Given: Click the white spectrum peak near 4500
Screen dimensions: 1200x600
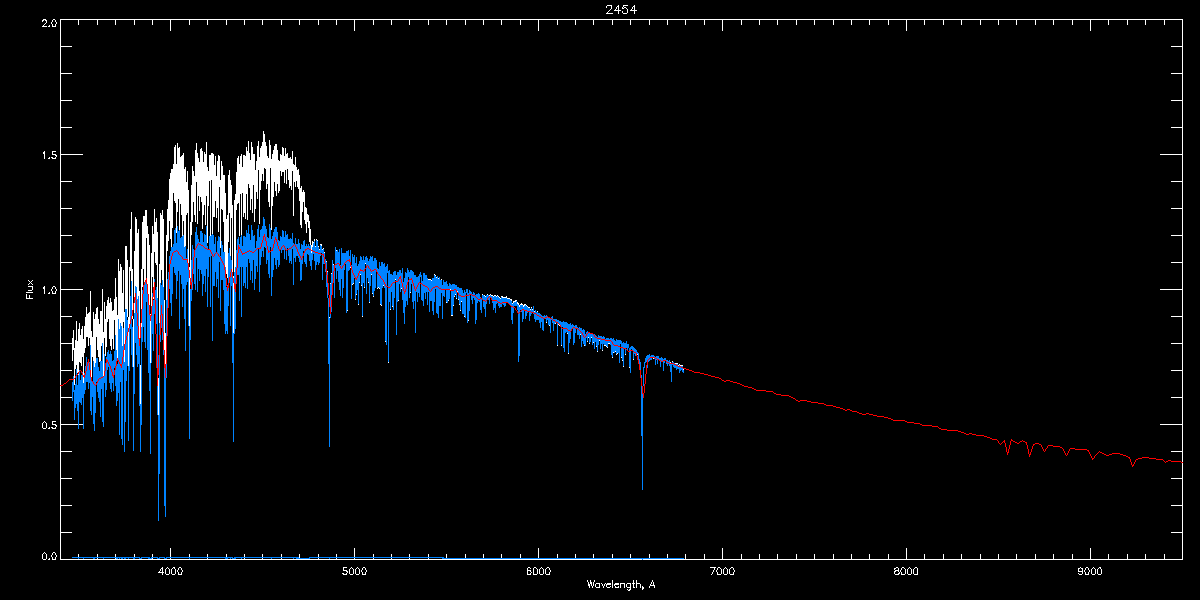Looking at the screenshot, I should [264, 135].
